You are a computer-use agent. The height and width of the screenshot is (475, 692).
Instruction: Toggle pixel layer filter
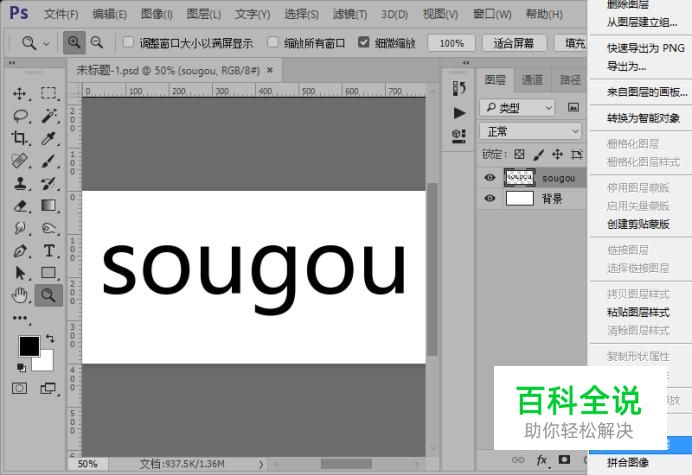573,107
